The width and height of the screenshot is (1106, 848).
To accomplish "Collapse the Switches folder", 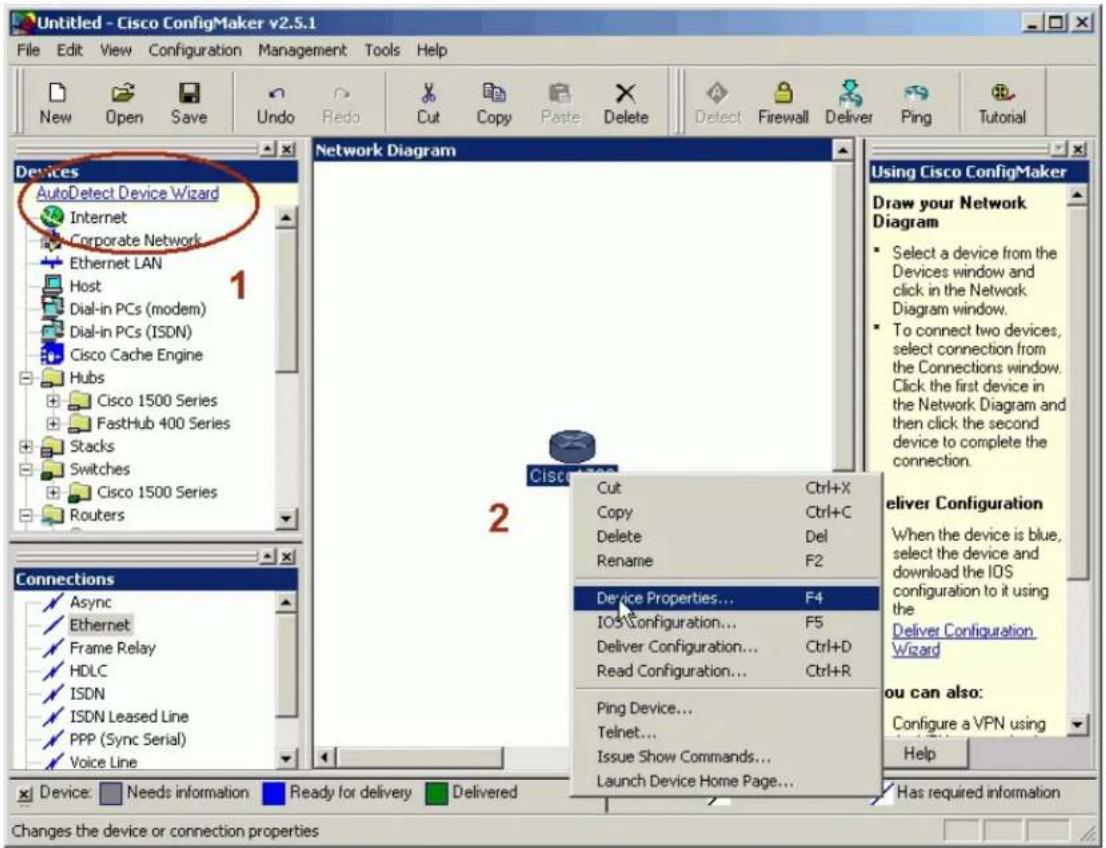I will [x=26, y=469].
